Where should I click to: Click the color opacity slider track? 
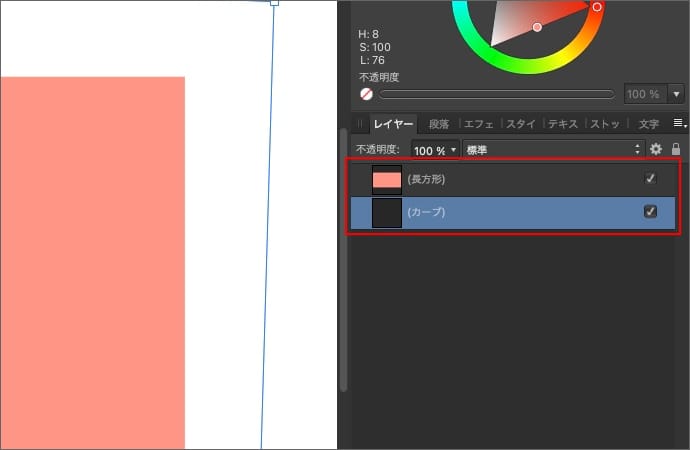[497, 94]
